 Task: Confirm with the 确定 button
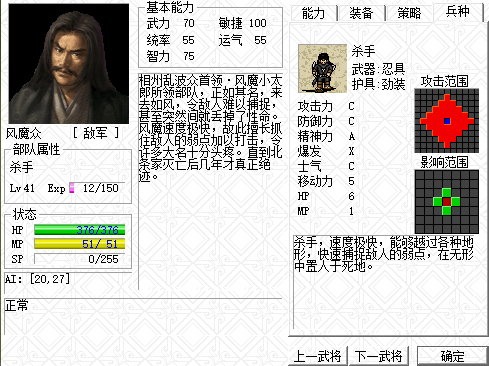click(452, 356)
